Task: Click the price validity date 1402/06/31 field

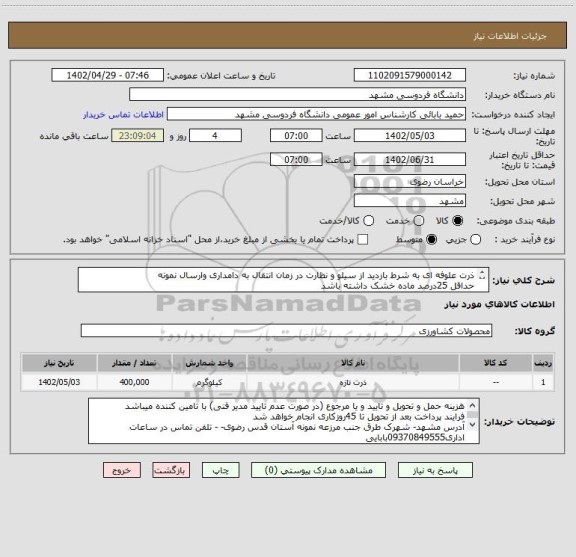Action: [x=410, y=159]
